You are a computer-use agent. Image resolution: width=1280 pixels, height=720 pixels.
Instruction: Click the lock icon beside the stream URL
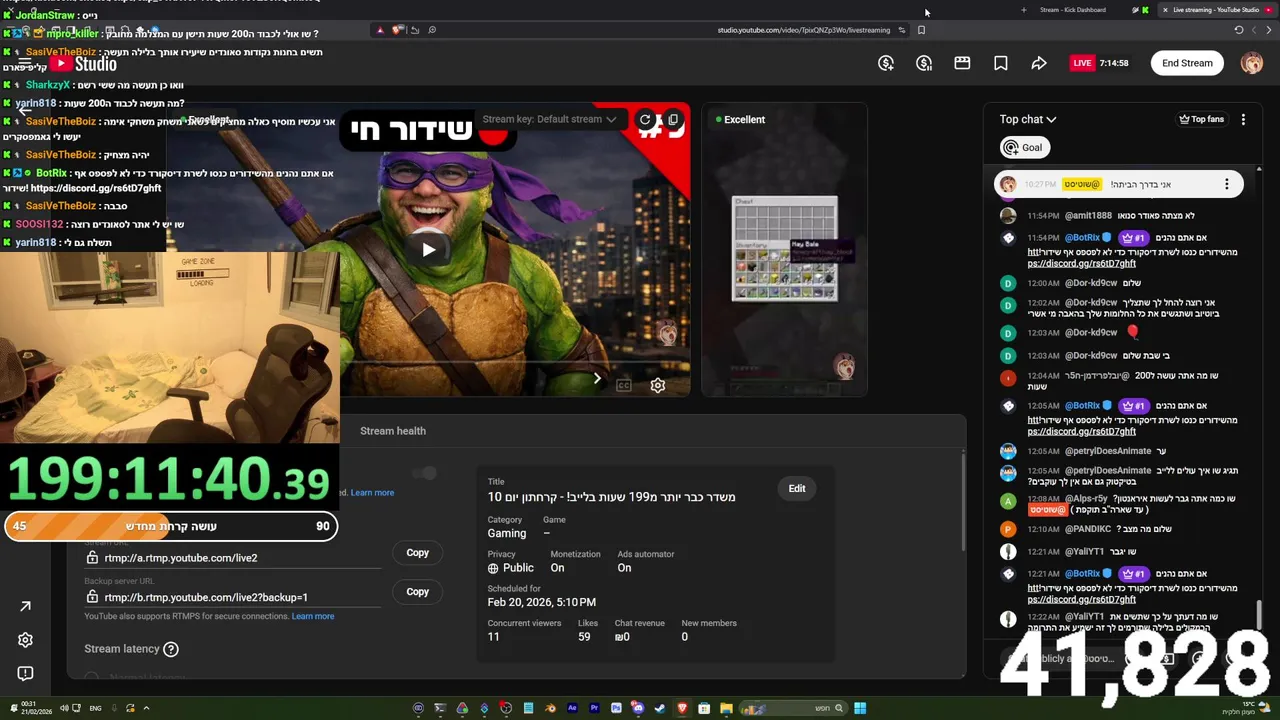point(92,558)
